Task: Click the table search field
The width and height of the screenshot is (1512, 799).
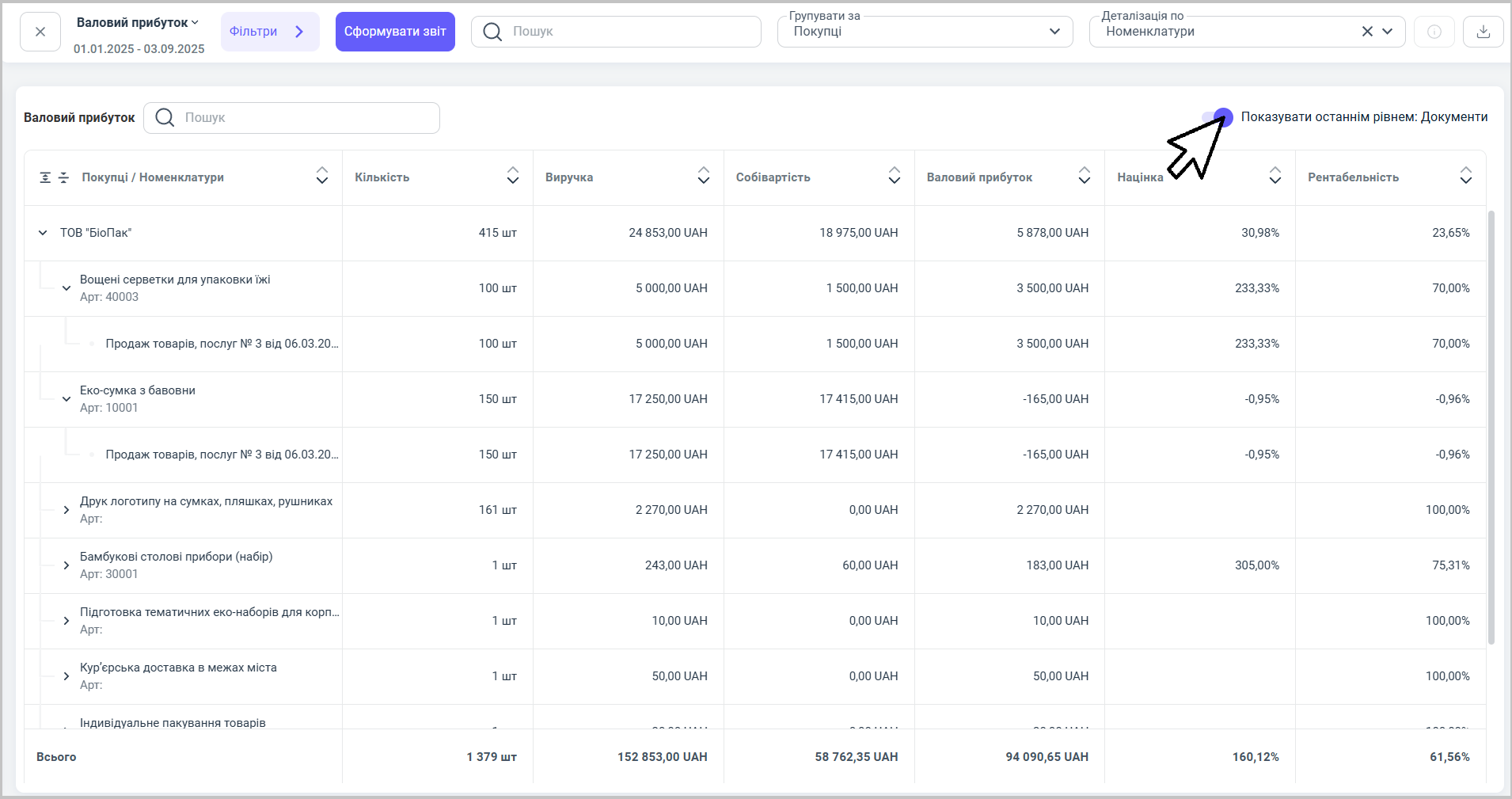Action: 305,118
